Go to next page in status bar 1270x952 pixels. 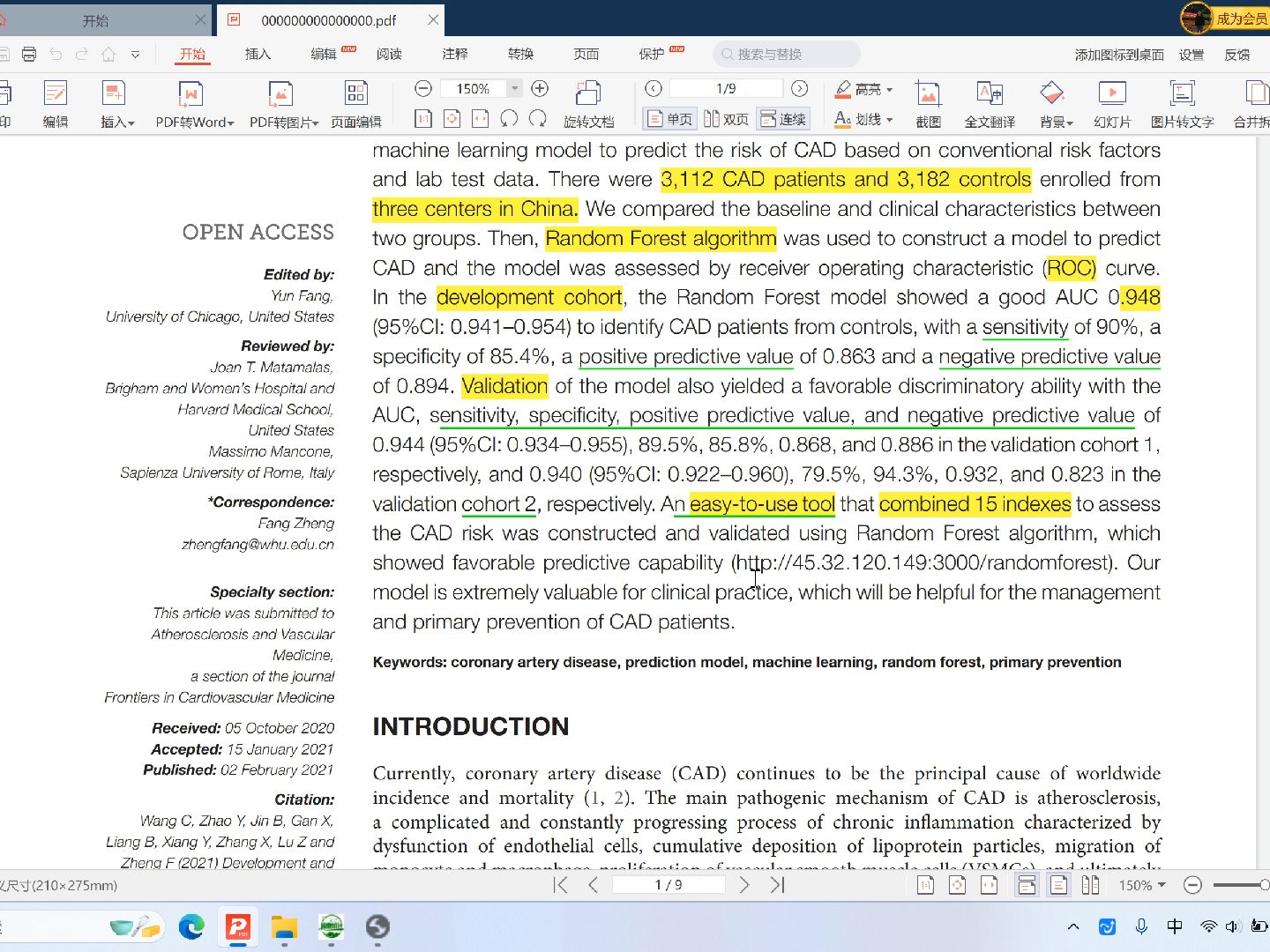coord(744,885)
